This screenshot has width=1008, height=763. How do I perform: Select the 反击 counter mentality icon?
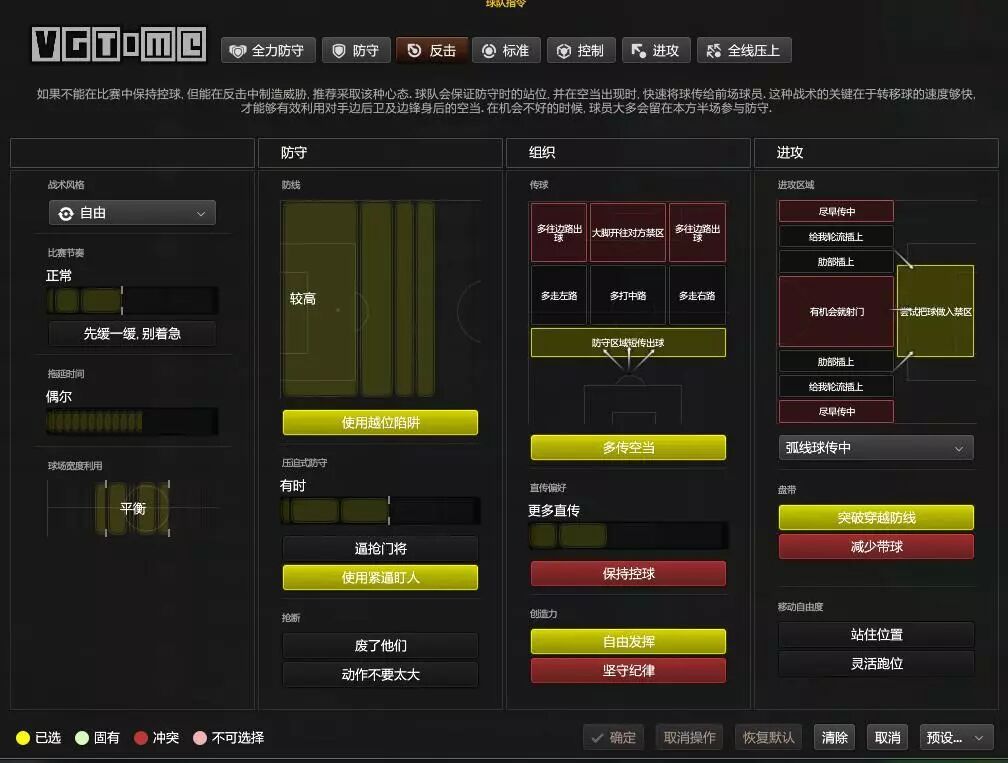click(x=431, y=50)
